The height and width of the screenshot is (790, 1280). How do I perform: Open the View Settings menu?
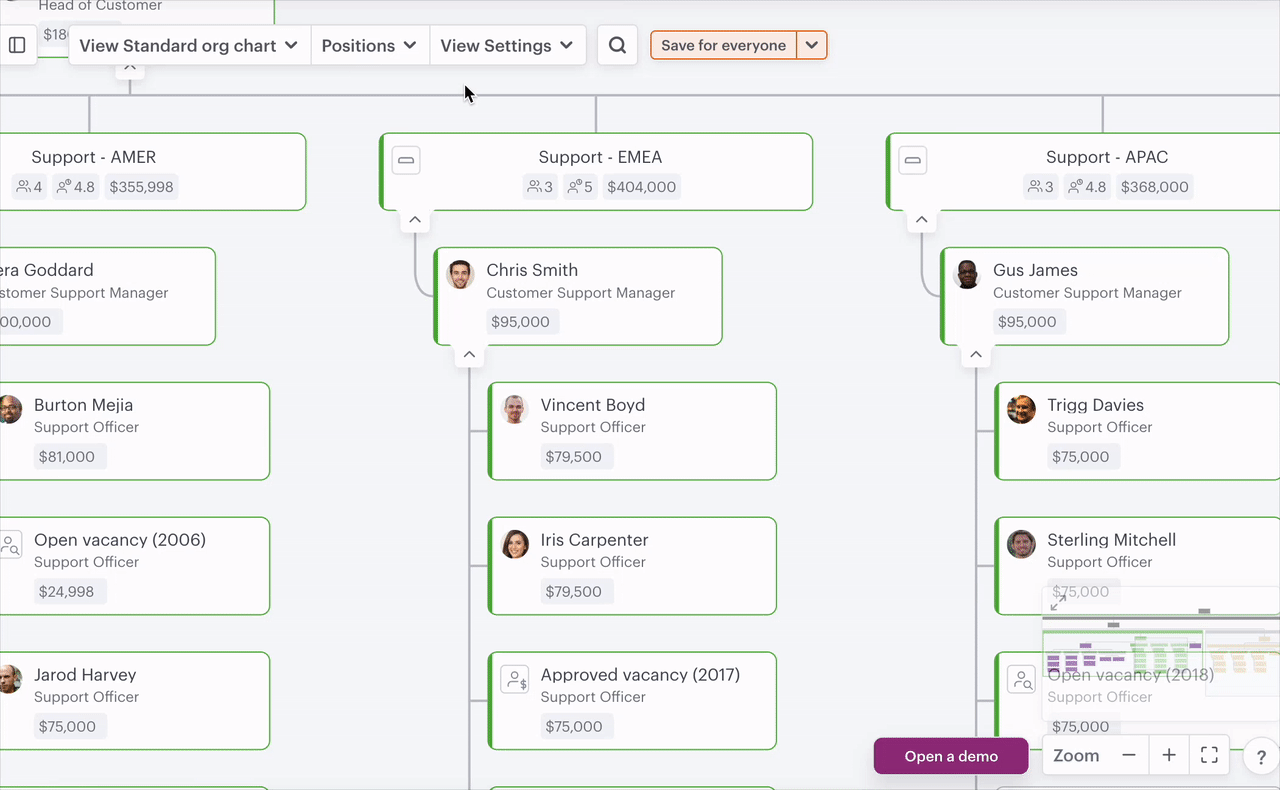507,46
